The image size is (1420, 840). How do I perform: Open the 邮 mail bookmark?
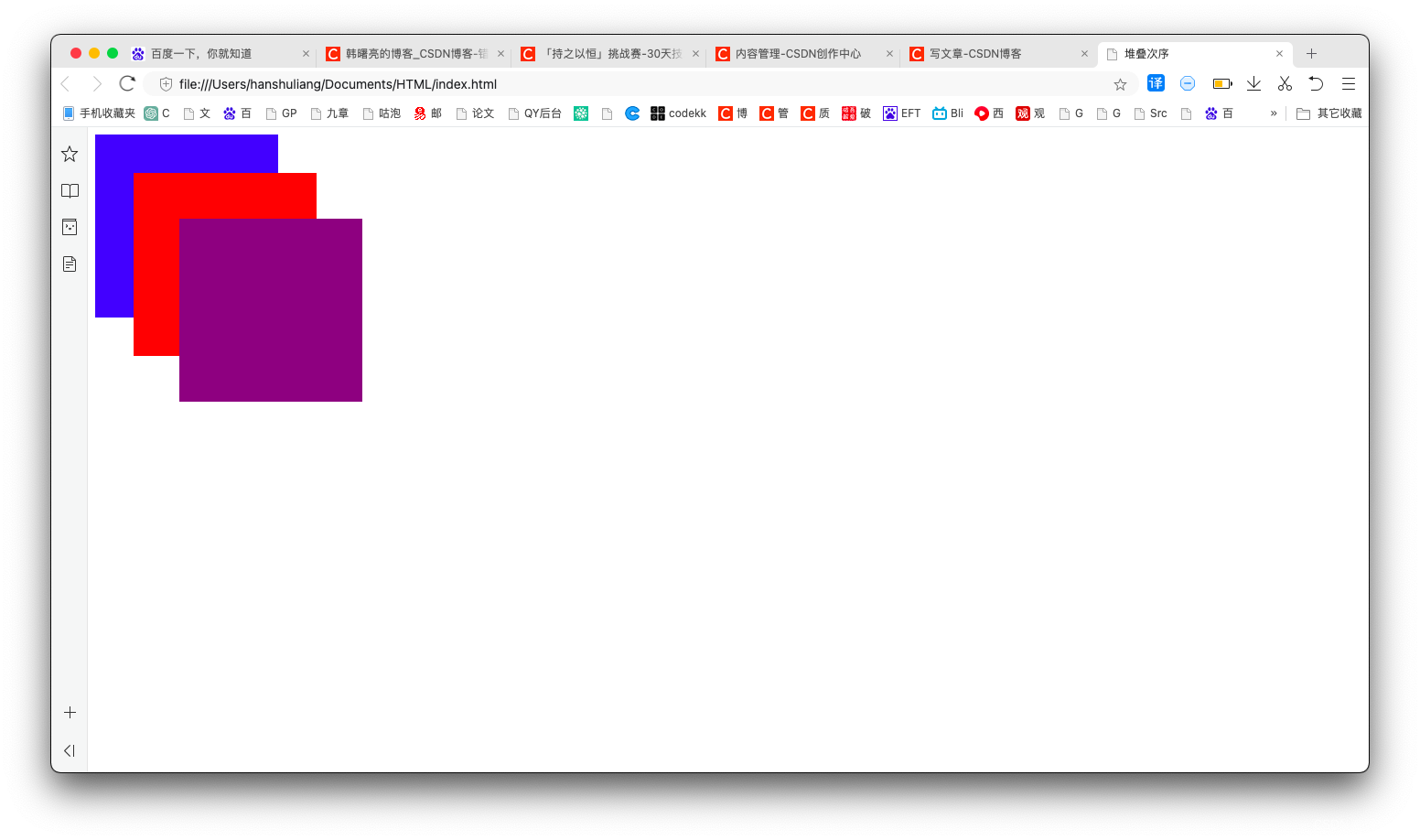(x=427, y=113)
